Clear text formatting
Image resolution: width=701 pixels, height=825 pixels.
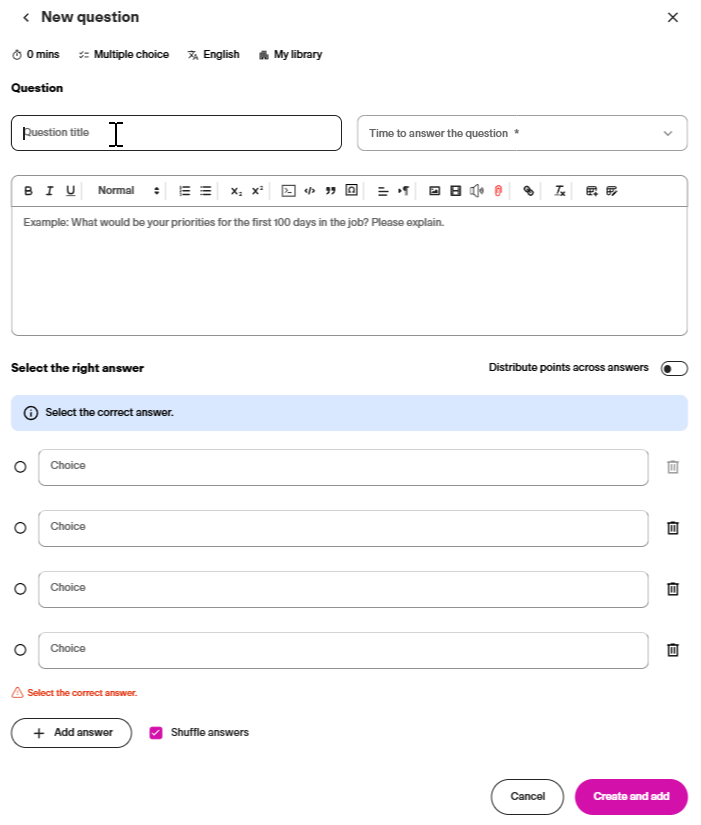point(560,191)
